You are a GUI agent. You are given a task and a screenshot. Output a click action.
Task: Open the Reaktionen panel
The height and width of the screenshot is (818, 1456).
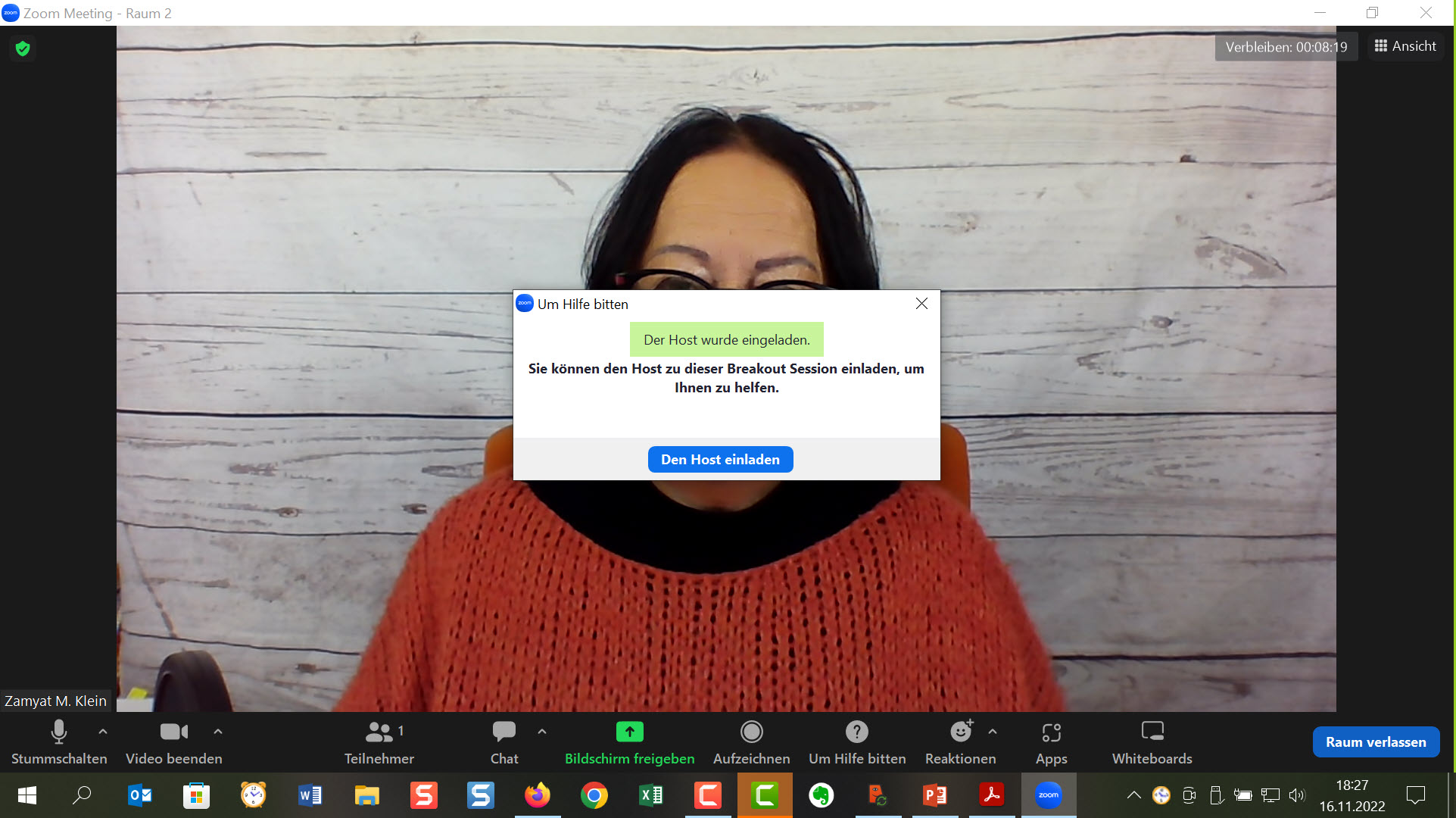click(x=959, y=741)
